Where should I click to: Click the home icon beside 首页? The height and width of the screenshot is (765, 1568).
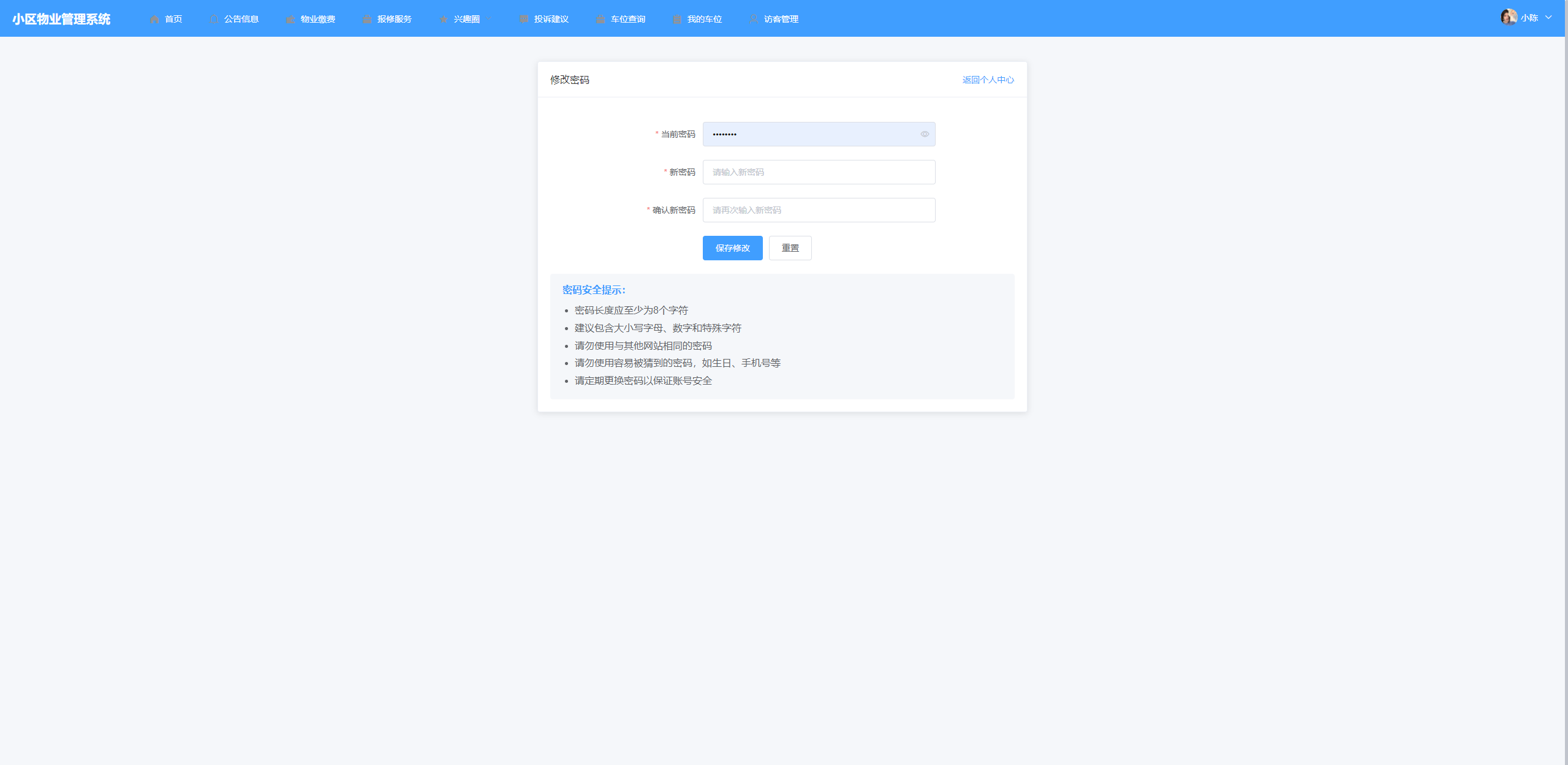tap(154, 19)
